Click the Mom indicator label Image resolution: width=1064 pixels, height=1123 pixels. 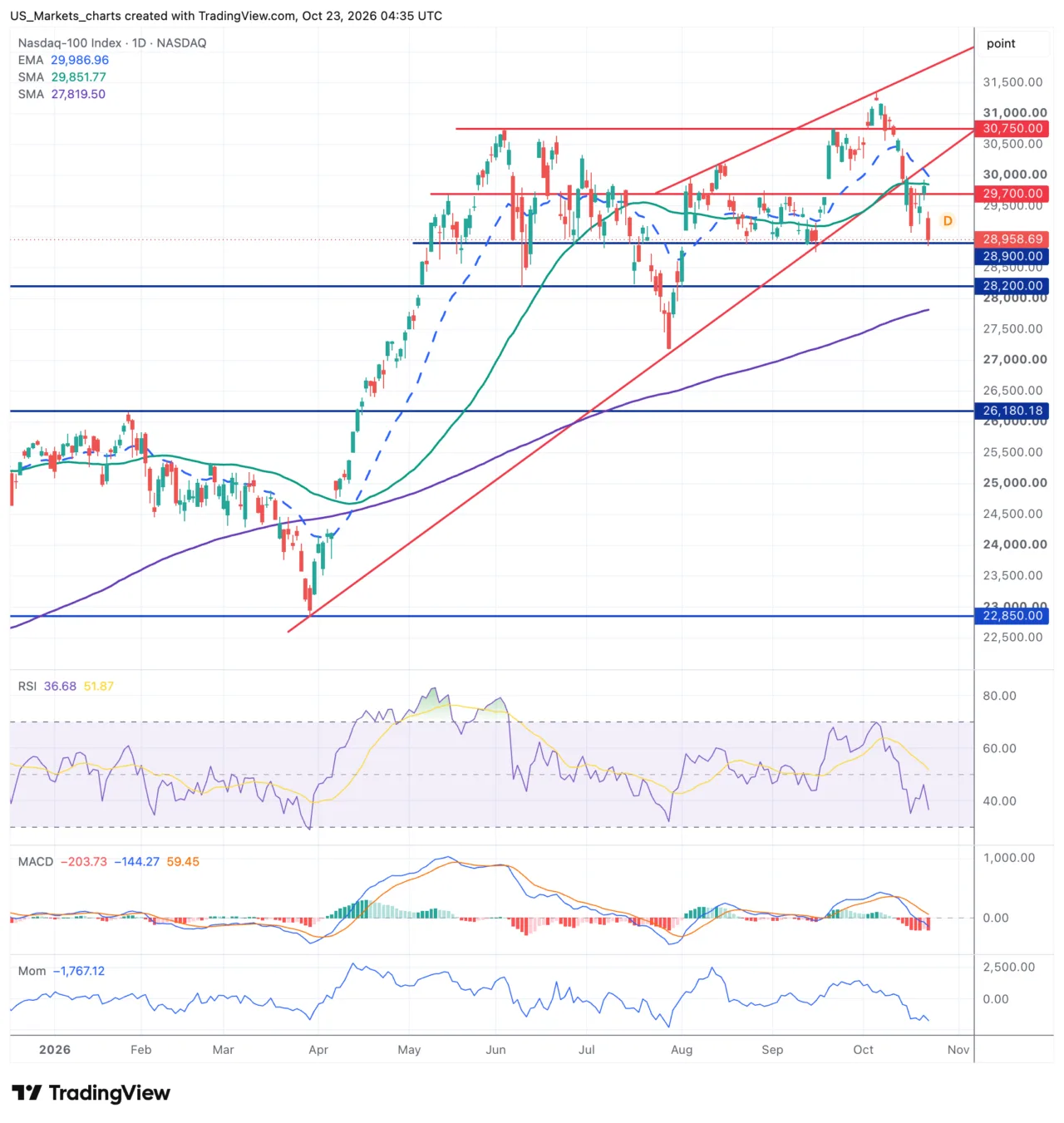pyautogui.click(x=32, y=971)
